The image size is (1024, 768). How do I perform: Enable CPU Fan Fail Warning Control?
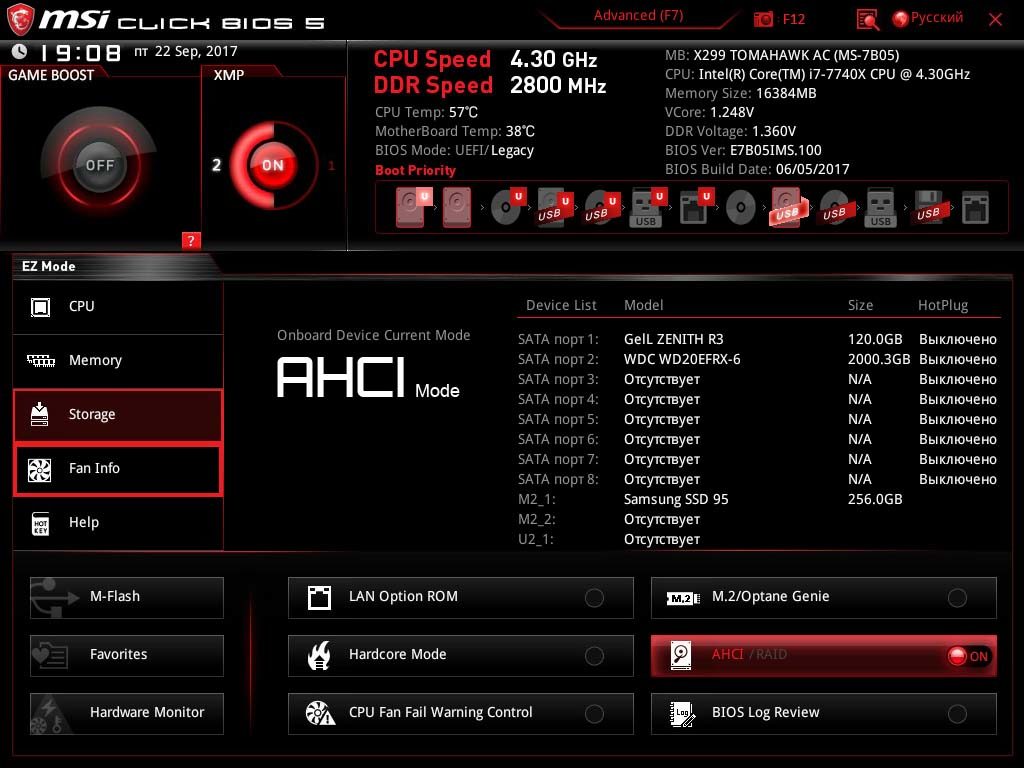point(460,713)
